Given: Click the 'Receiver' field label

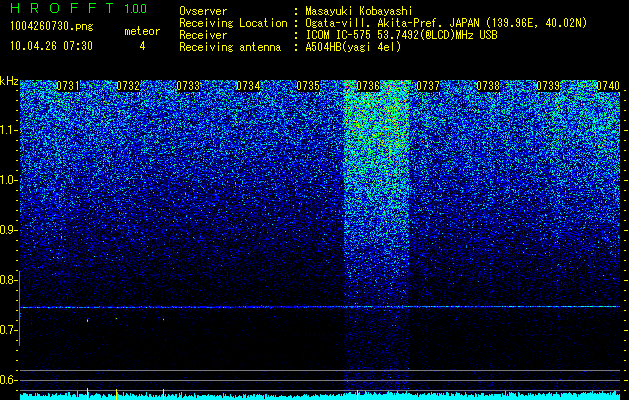Looking at the screenshot, I should tap(203, 35).
